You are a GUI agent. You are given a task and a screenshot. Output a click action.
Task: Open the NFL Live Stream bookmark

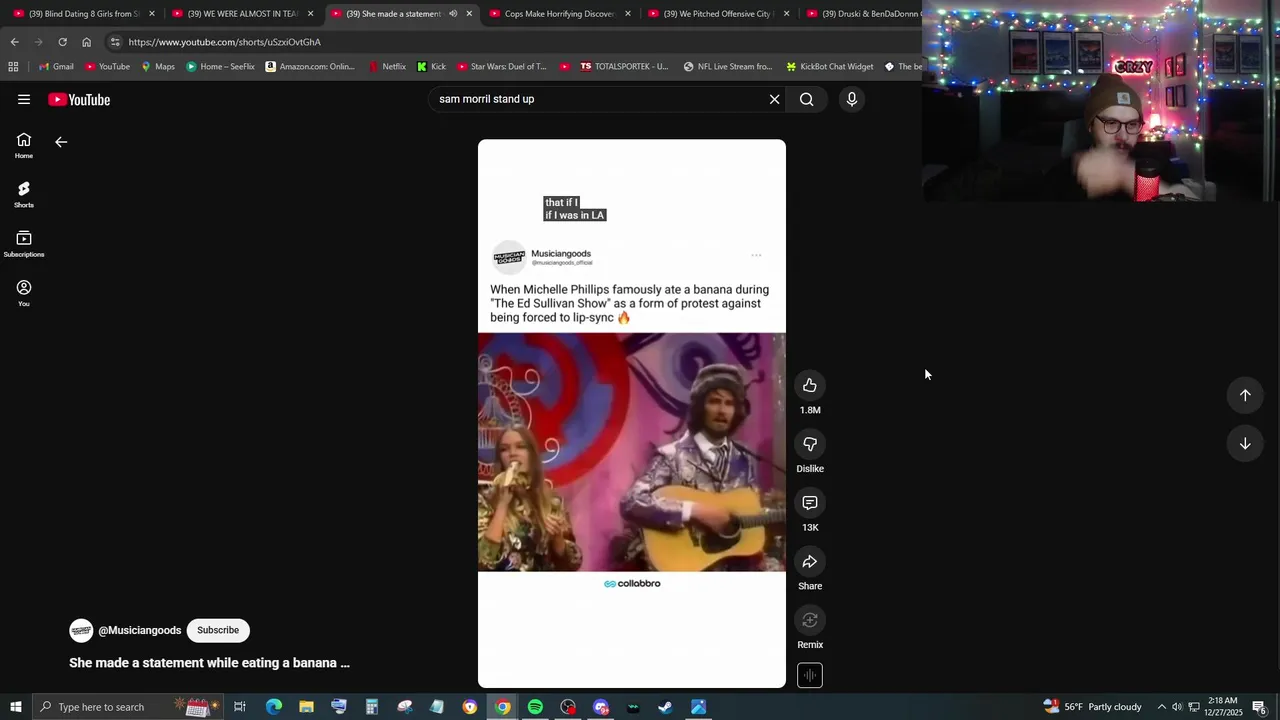[728, 67]
